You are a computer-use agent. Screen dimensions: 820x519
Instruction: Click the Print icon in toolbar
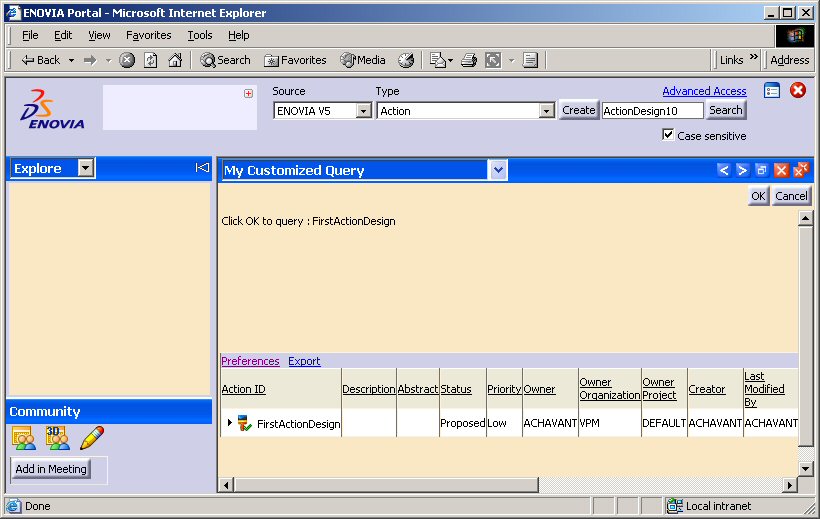click(469, 60)
